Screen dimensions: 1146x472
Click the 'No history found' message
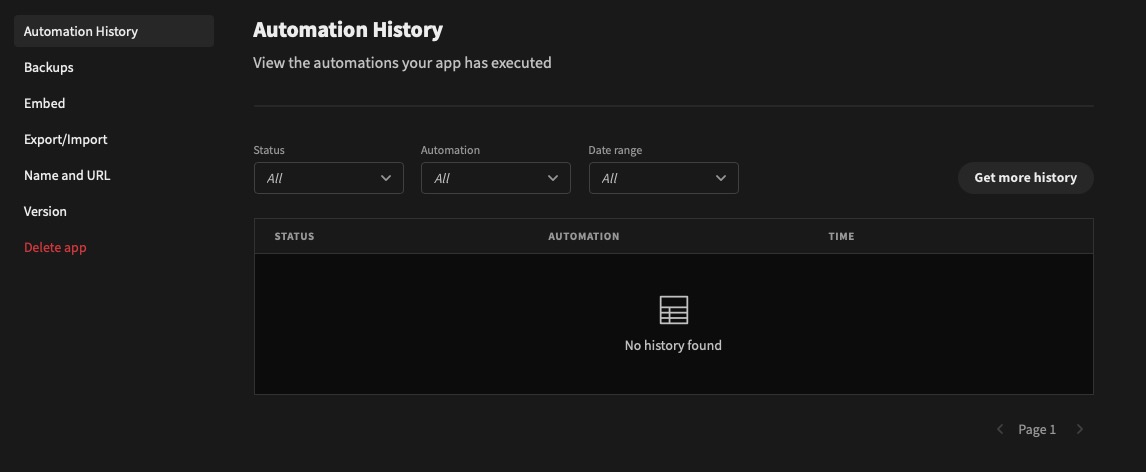673,345
